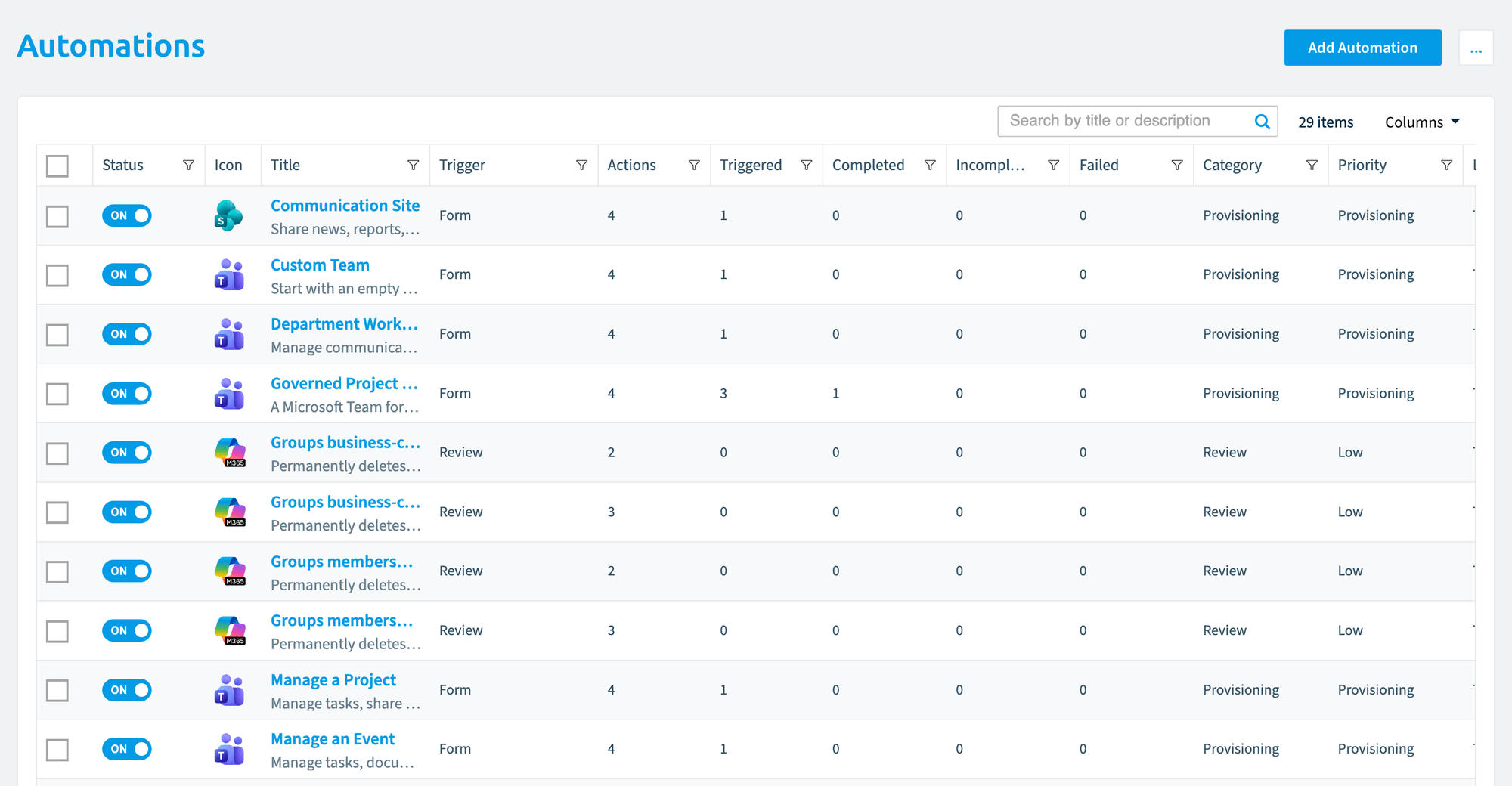Open the more options ellipsis menu
The height and width of the screenshot is (786, 1512).
(x=1476, y=48)
